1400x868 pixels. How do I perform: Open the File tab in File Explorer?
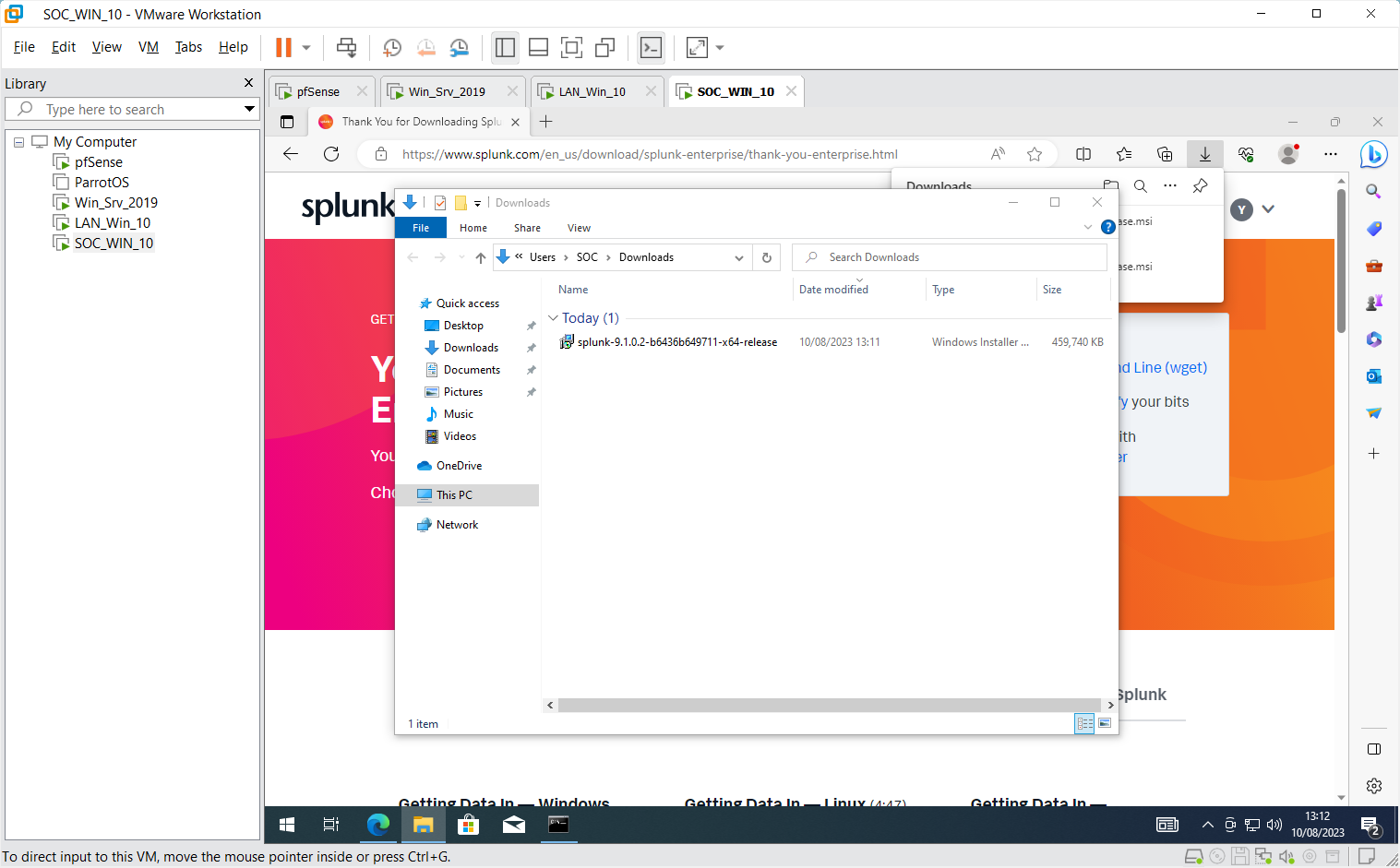tap(421, 228)
